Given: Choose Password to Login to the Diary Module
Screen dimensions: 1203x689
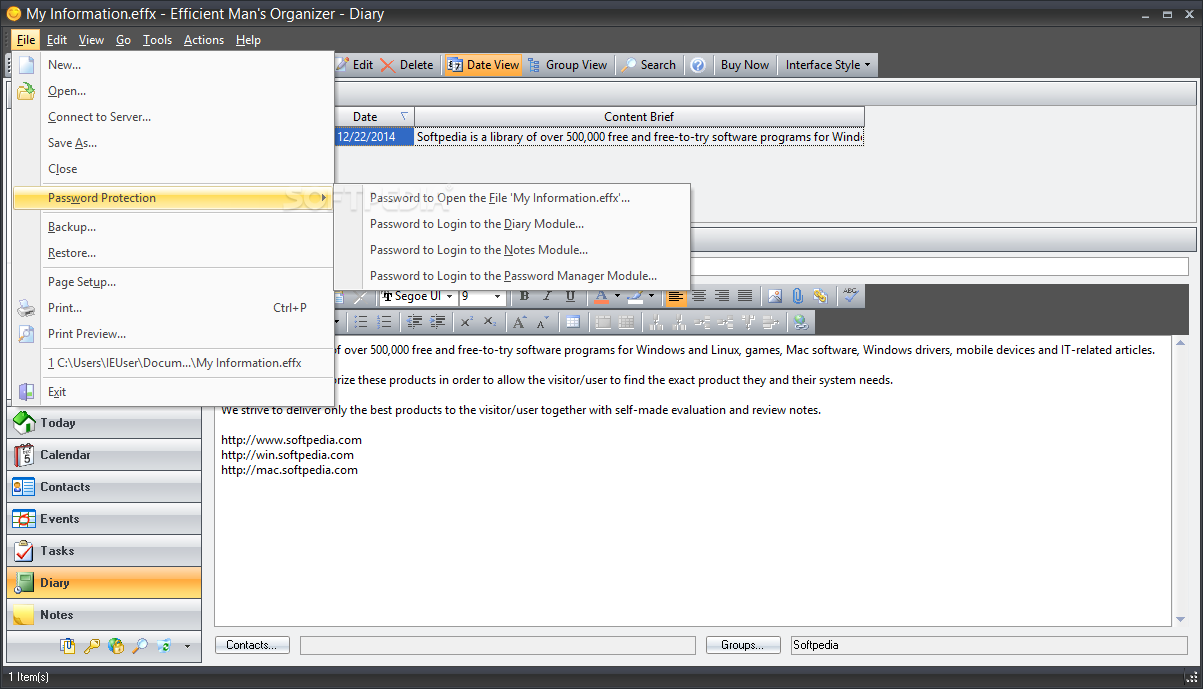Looking at the screenshot, I should click(512, 224).
